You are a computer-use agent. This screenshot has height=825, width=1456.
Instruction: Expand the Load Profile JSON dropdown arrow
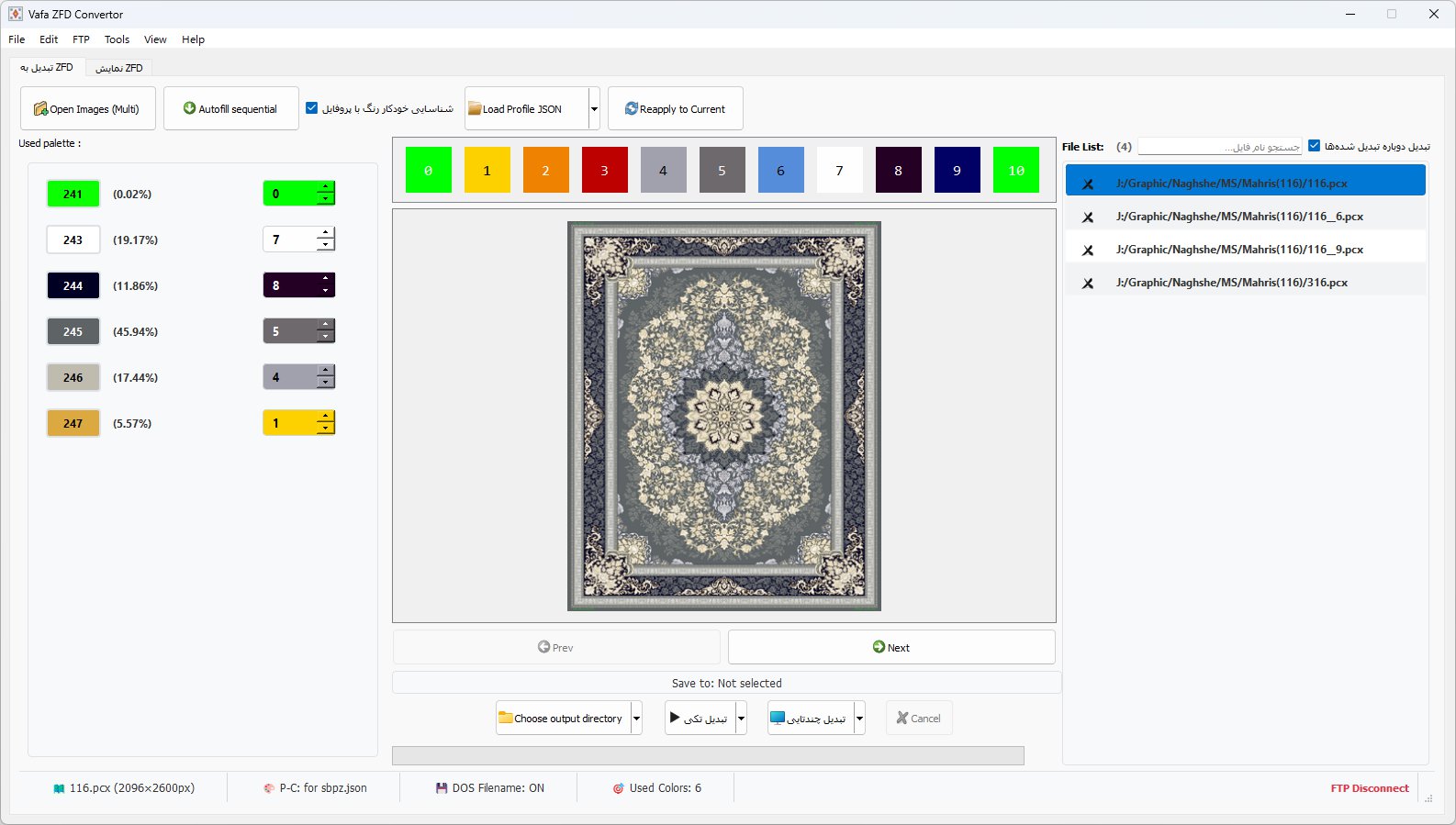click(594, 109)
